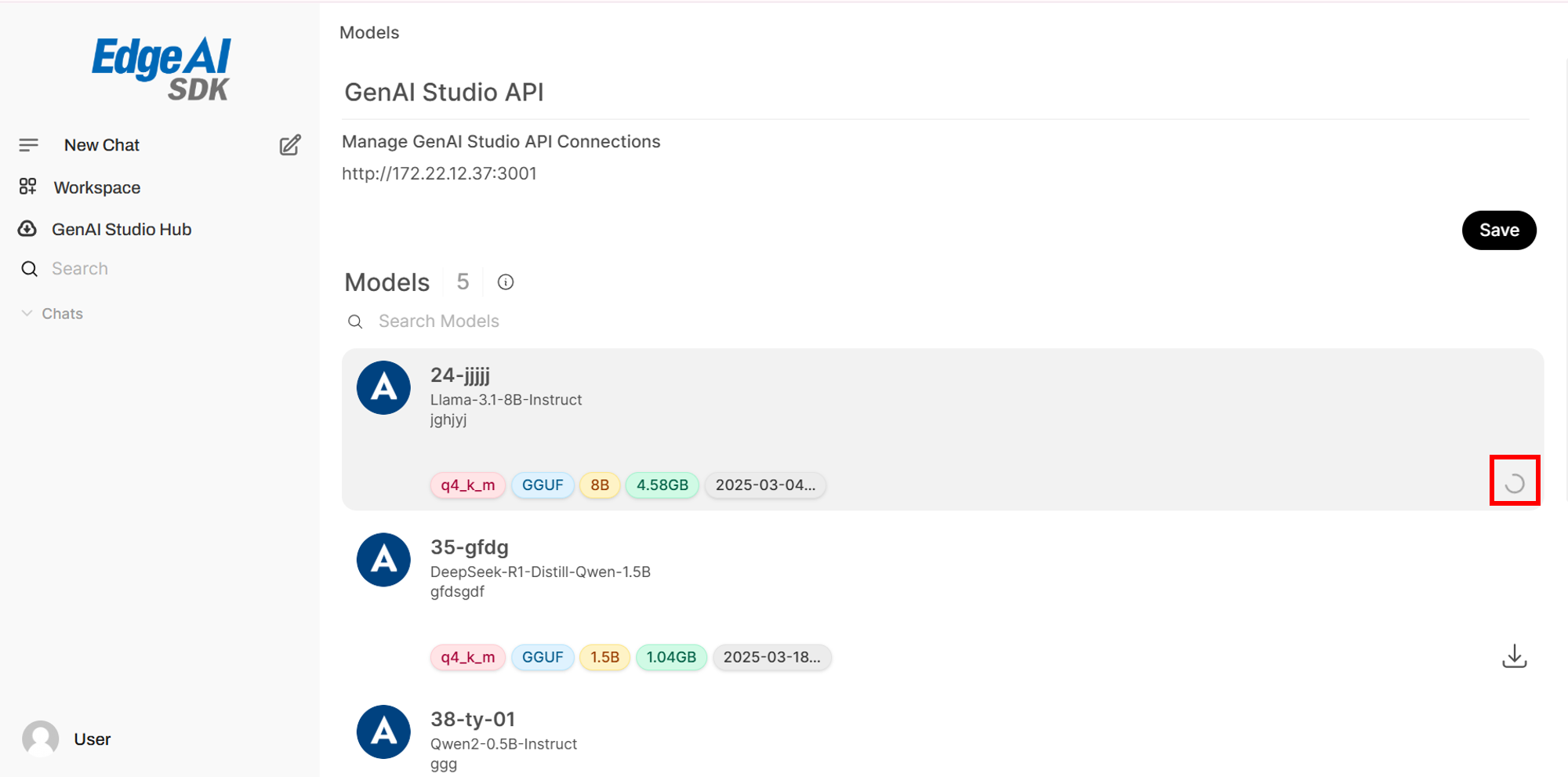1568x777 pixels.
Task: Select the 38-ty-01 model entry
Action: [x=473, y=719]
